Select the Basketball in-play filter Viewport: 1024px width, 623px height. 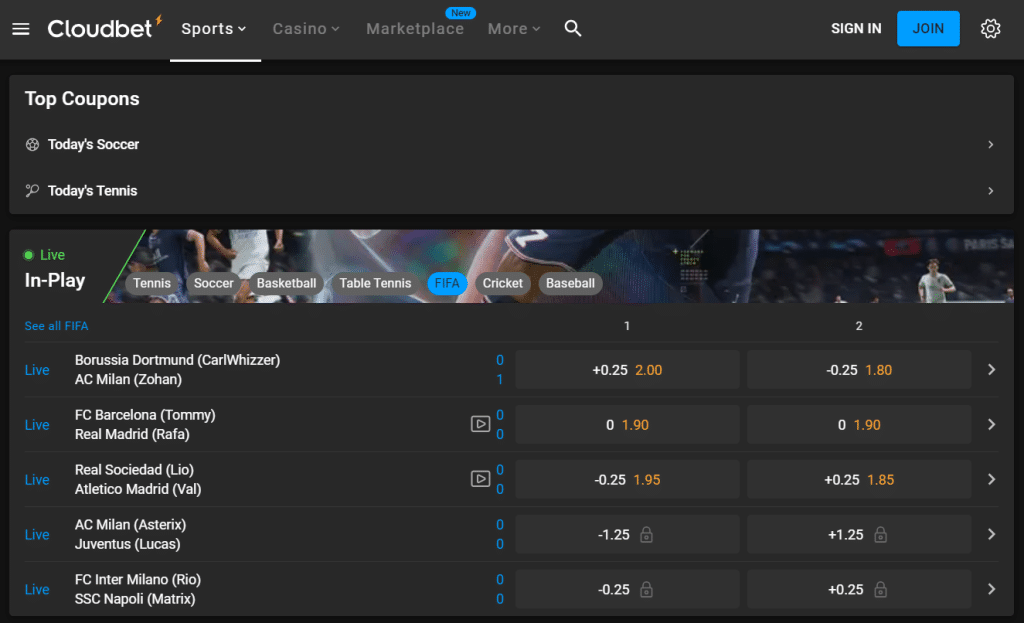[x=286, y=283]
